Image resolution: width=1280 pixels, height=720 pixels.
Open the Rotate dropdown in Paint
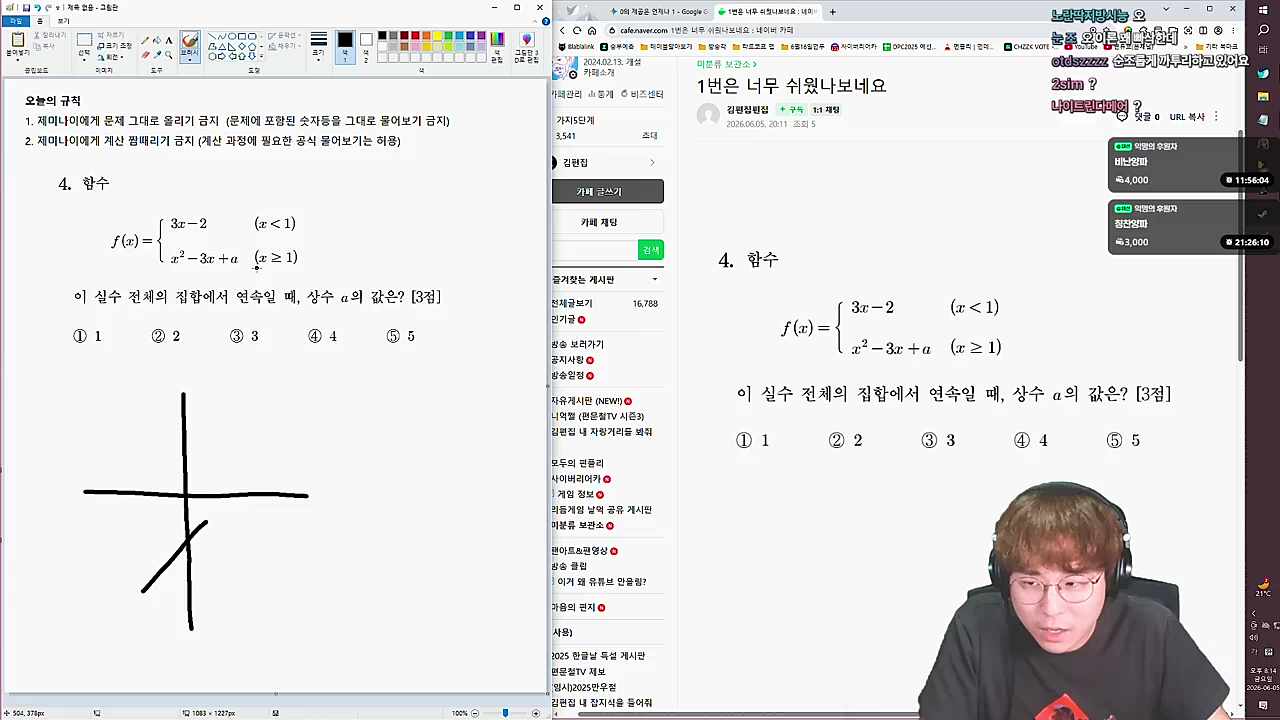tap(113, 57)
